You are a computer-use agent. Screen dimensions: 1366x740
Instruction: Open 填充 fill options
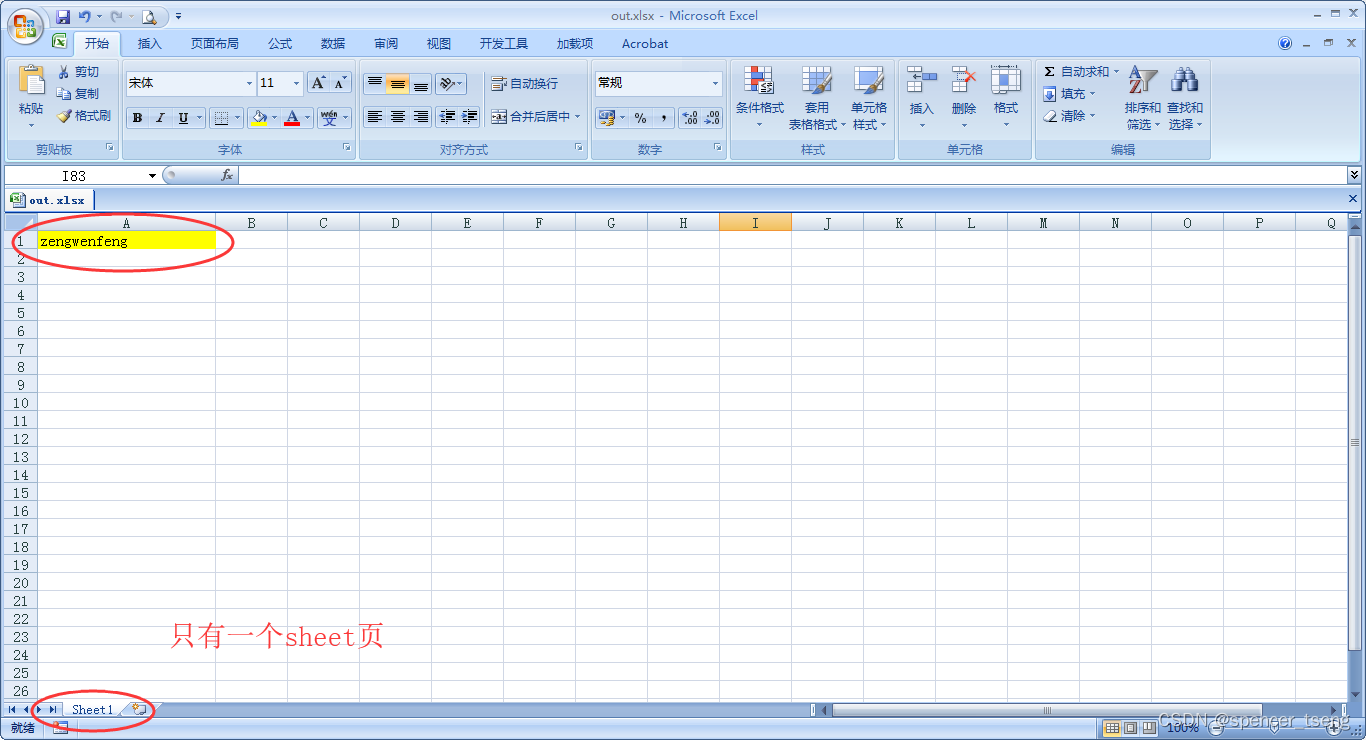pos(1069,94)
